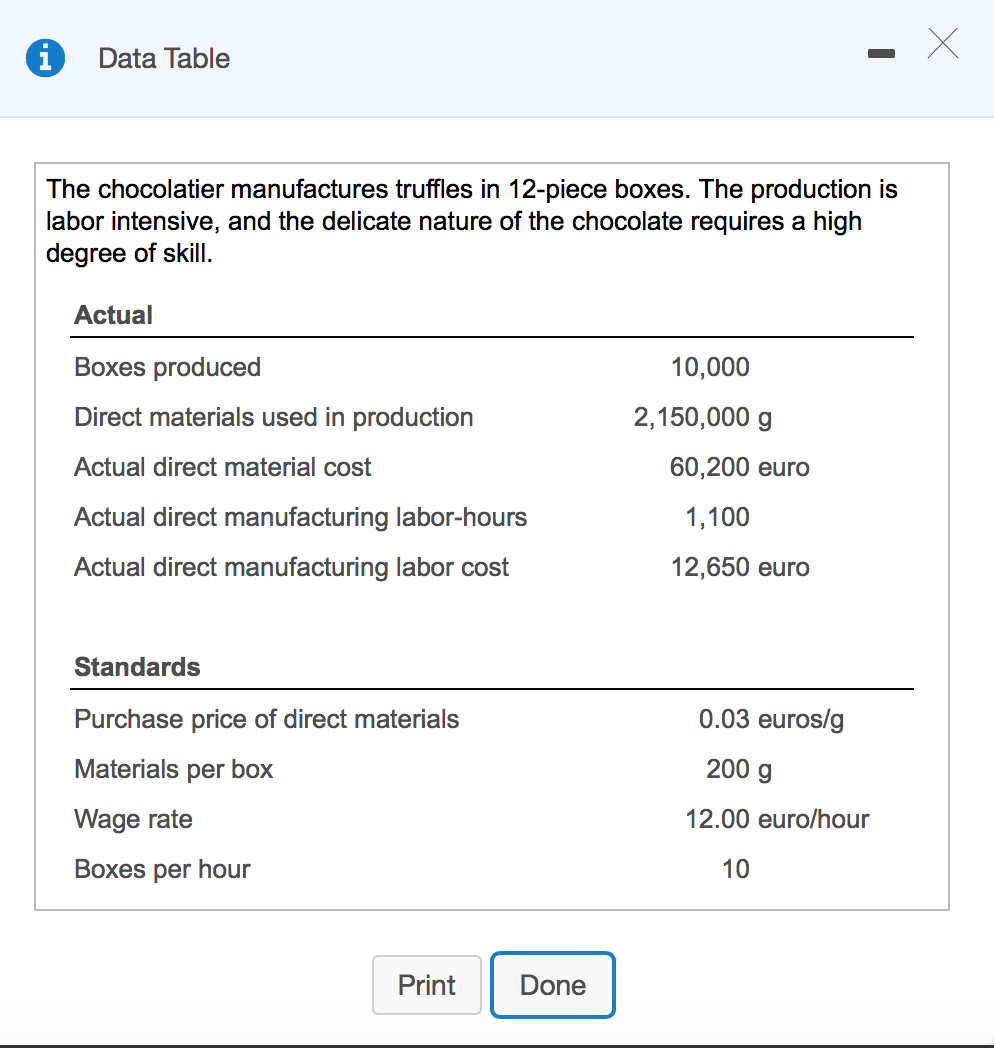Click the chocolatier description paragraph
The height and width of the screenshot is (1048, 994).
pos(472,221)
